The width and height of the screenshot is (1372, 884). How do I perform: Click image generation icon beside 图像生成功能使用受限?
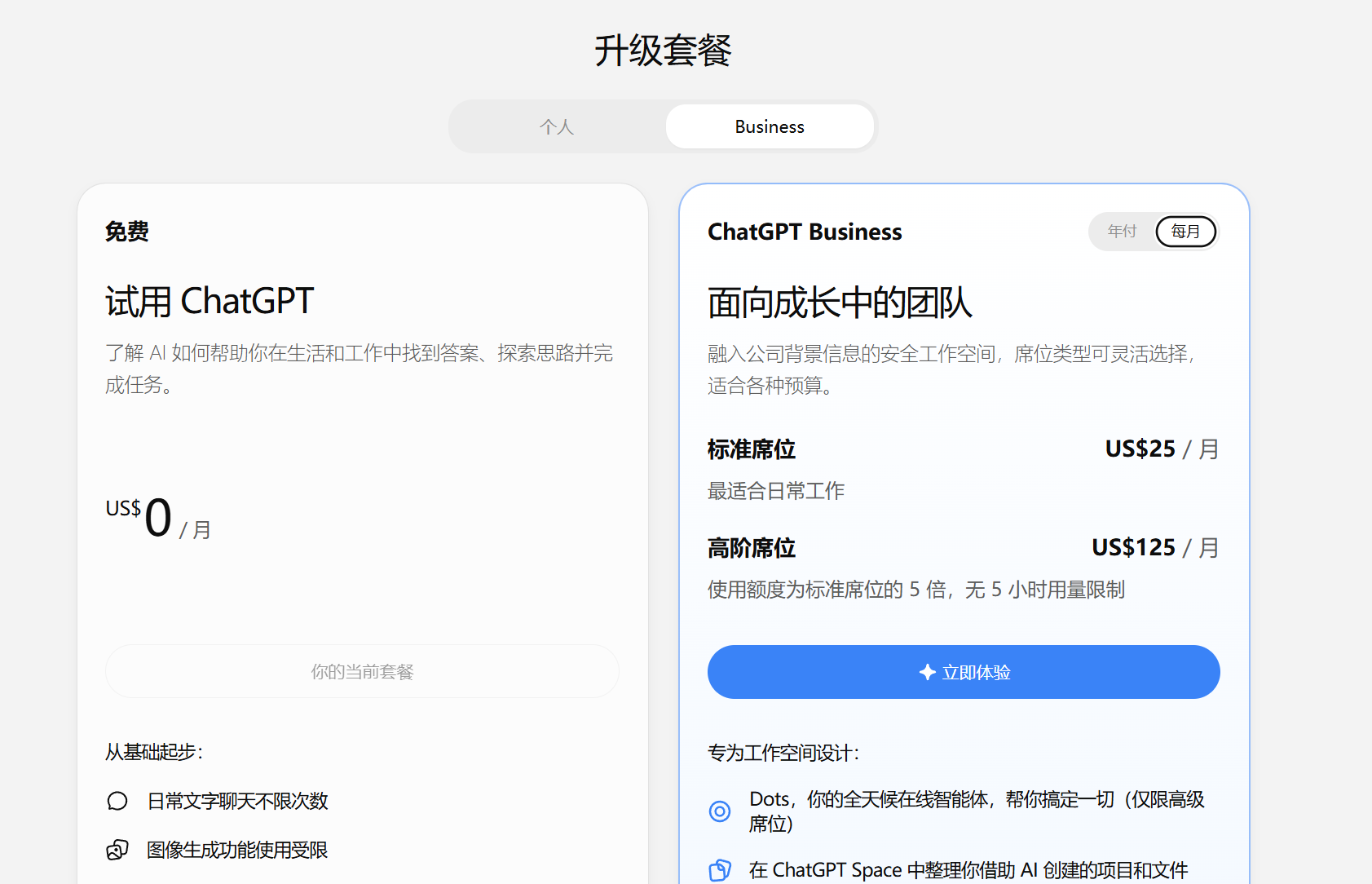117,850
